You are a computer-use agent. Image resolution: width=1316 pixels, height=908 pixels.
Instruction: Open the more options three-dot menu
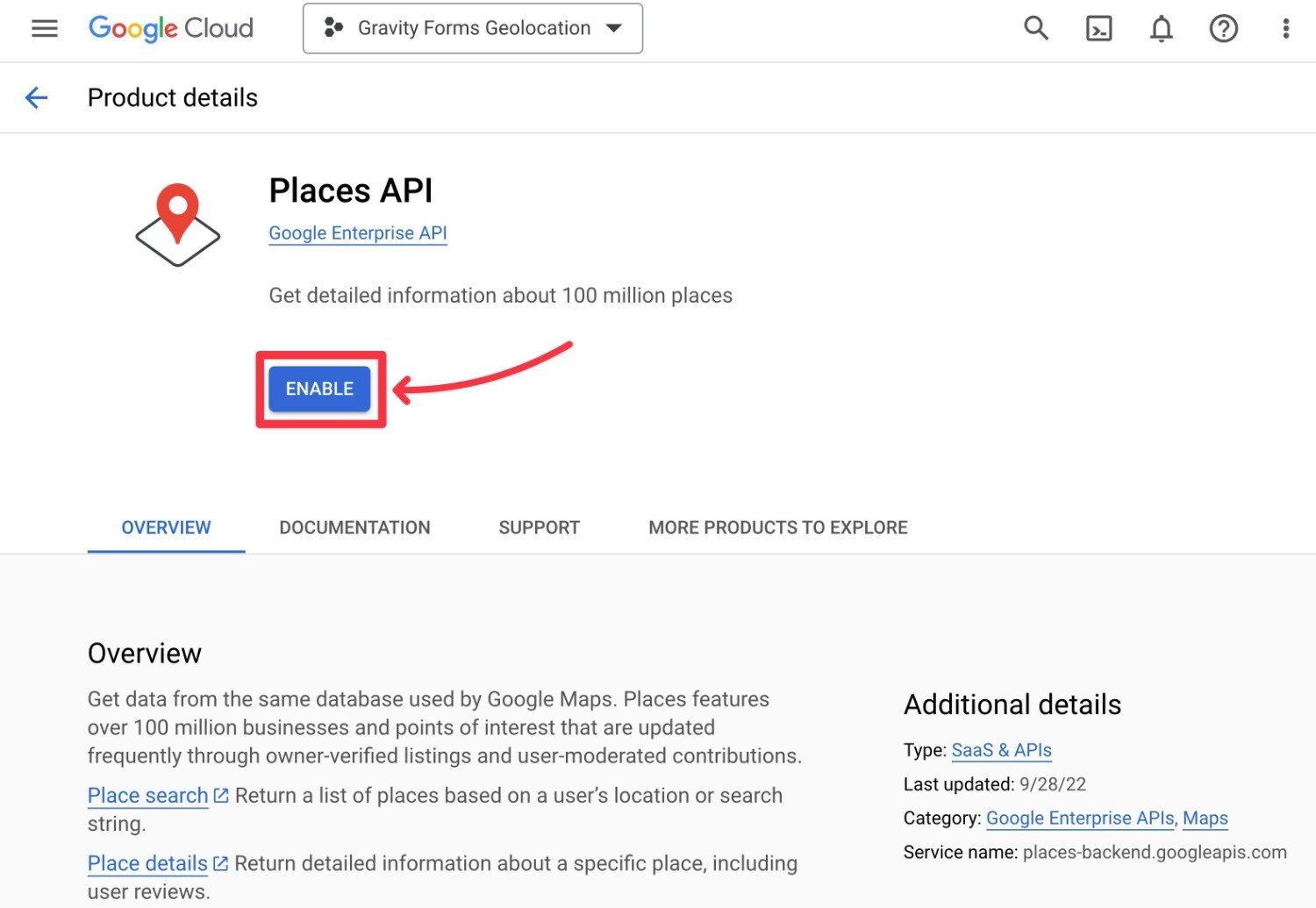[x=1284, y=28]
